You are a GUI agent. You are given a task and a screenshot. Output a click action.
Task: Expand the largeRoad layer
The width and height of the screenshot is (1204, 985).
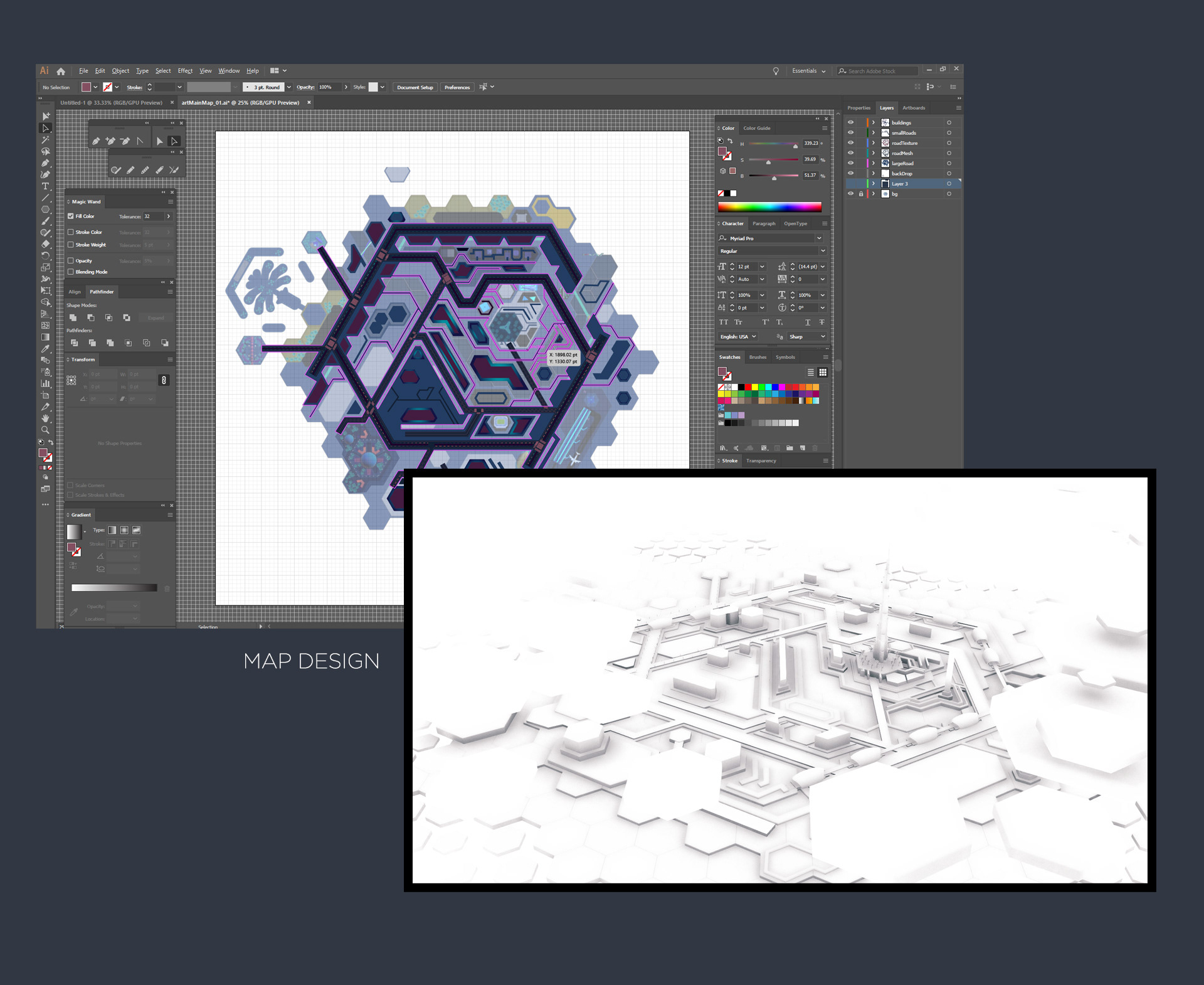tap(873, 163)
